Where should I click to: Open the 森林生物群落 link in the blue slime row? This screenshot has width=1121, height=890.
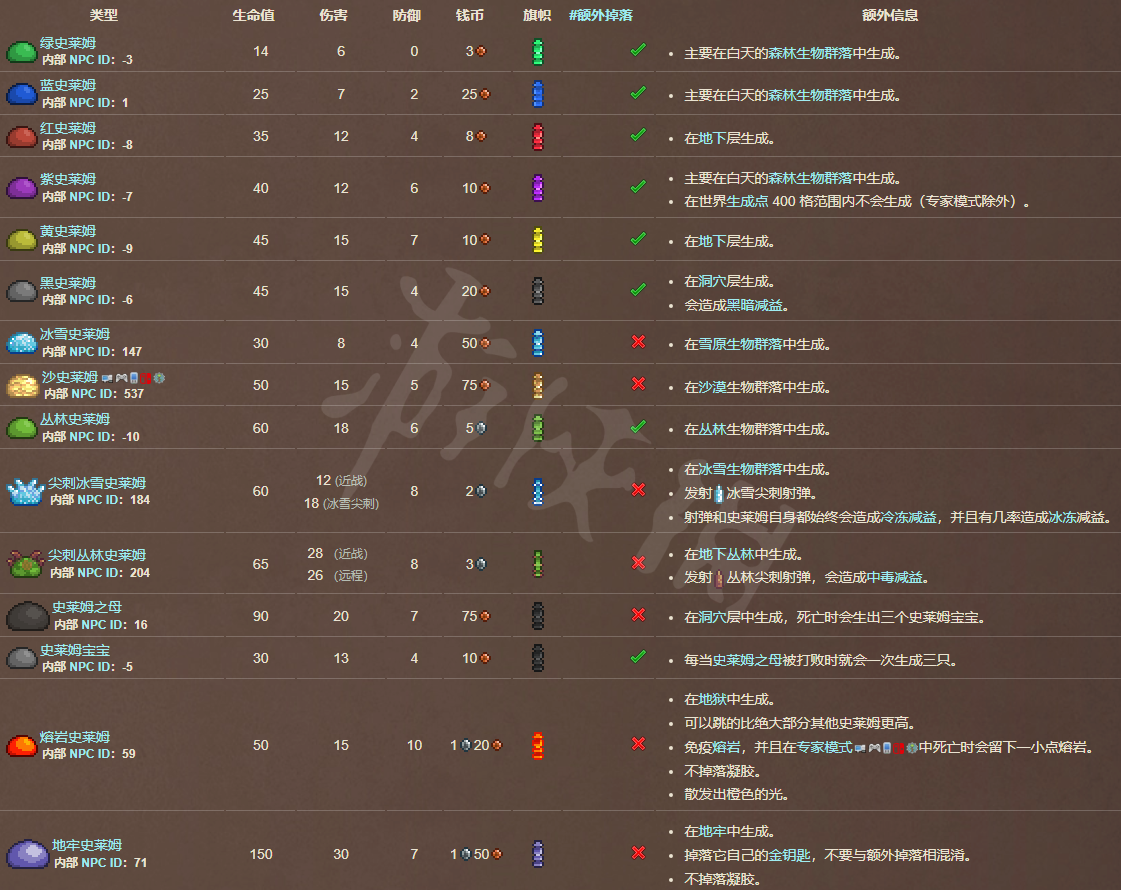click(x=810, y=96)
